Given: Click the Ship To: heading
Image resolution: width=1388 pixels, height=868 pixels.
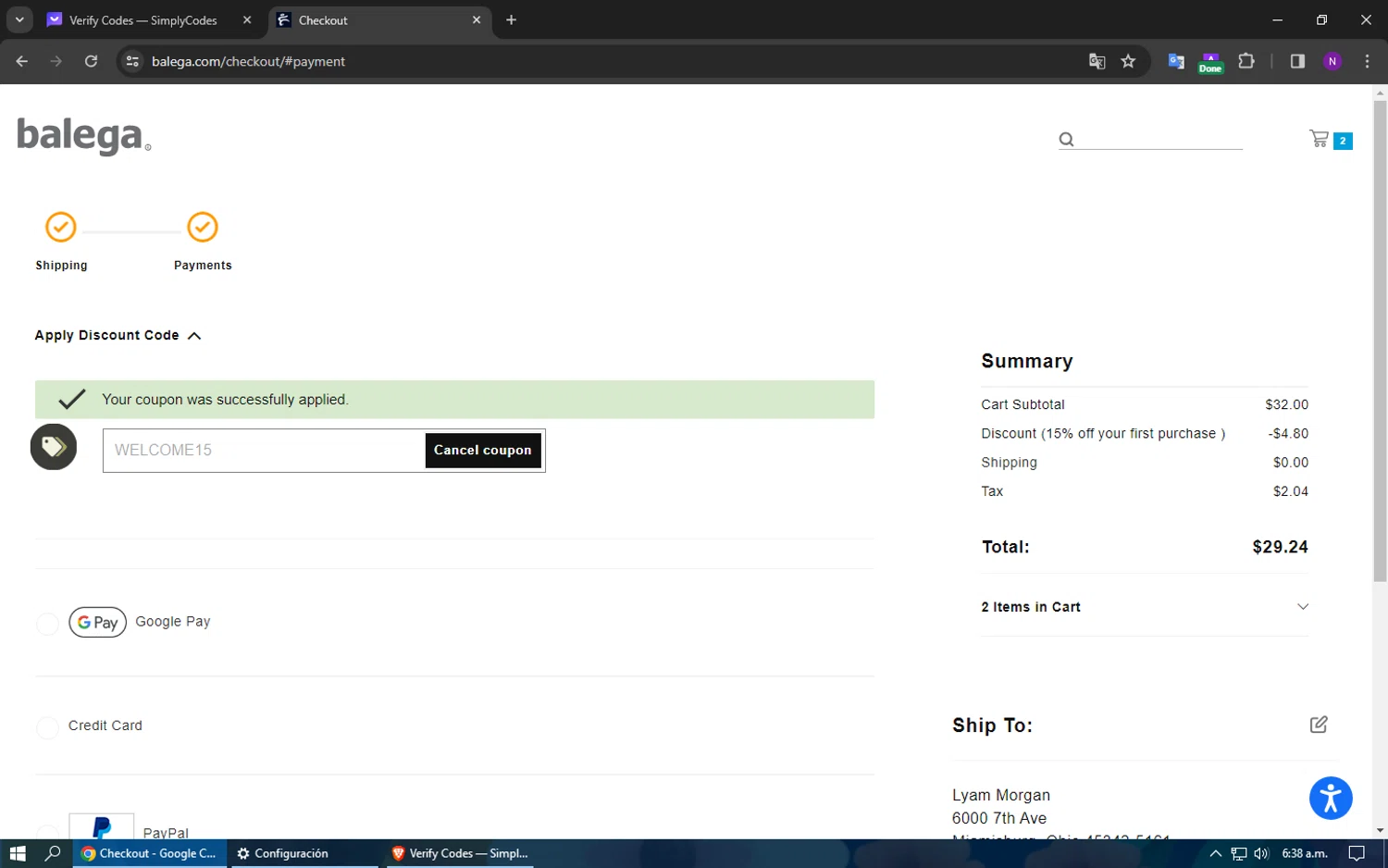Looking at the screenshot, I should [x=992, y=725].
